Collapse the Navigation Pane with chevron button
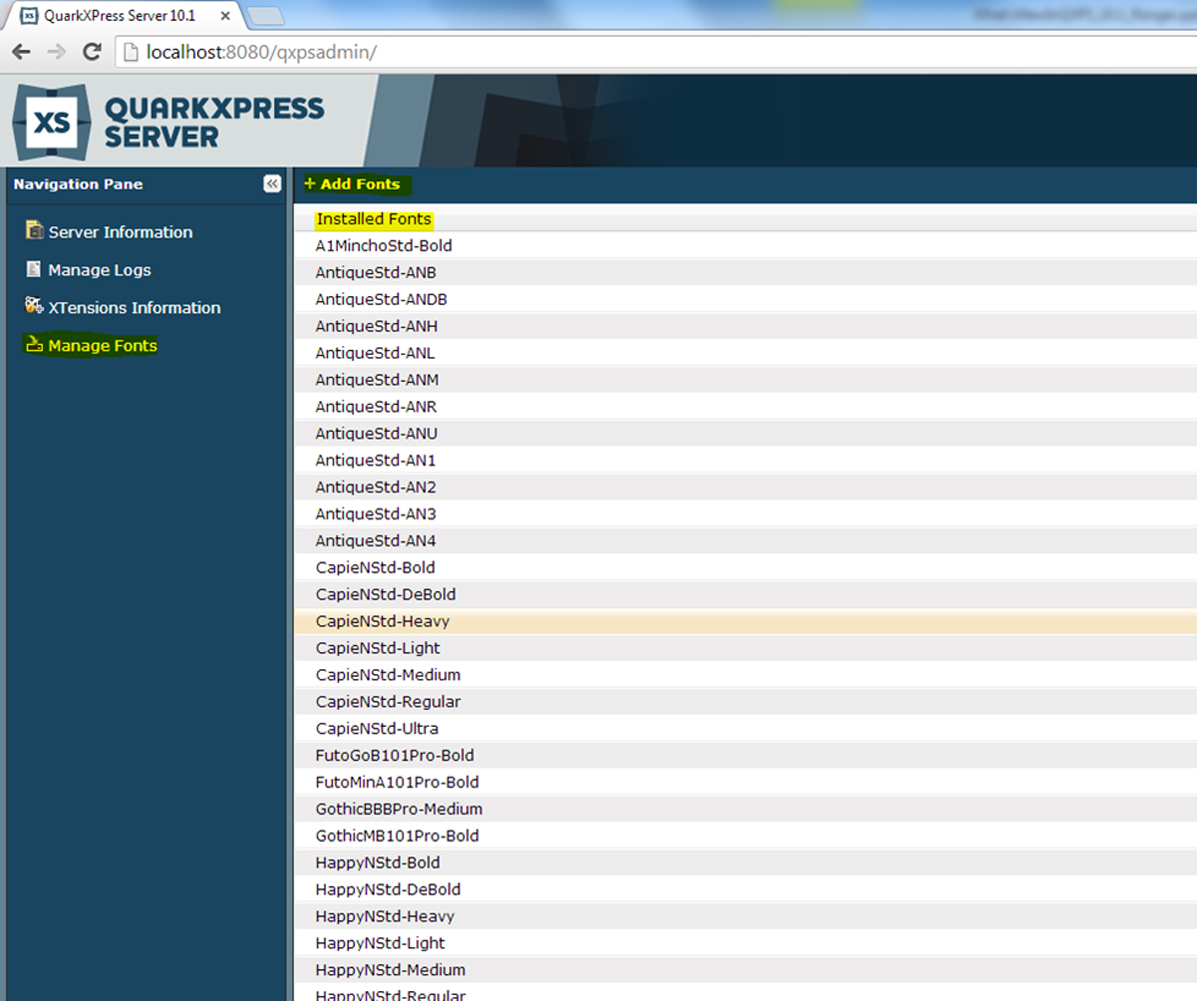Viewport: 1197px width, 1001px height. click(273, 183)
